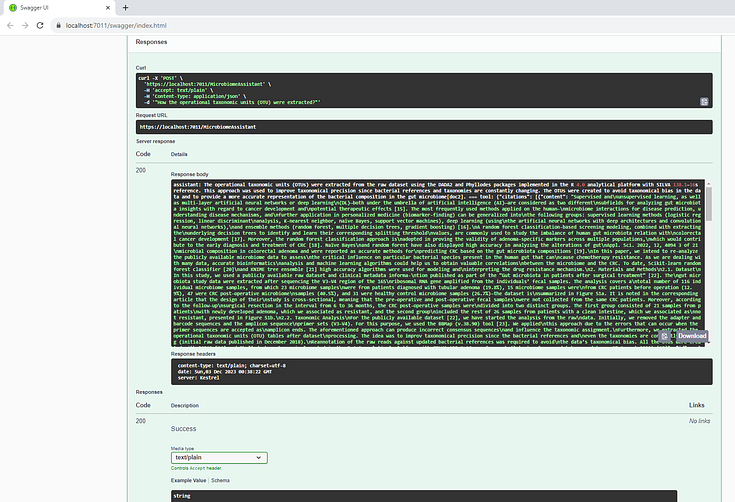Click the 'Links' column header
Image resolution: width=735 pixels, height=502 pixels.
[x=697, y=405]
